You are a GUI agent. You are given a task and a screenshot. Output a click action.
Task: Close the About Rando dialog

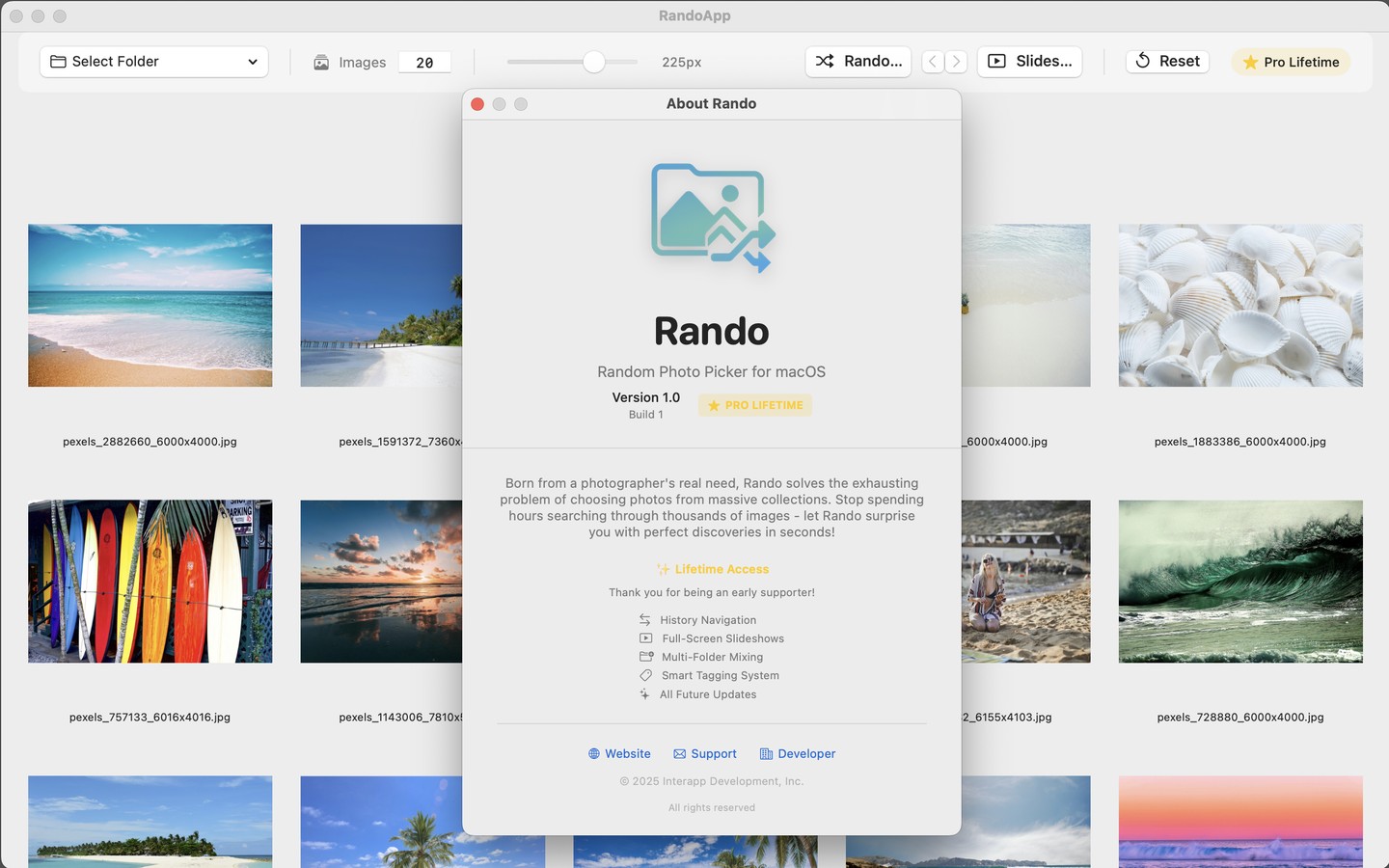point(477,104)
